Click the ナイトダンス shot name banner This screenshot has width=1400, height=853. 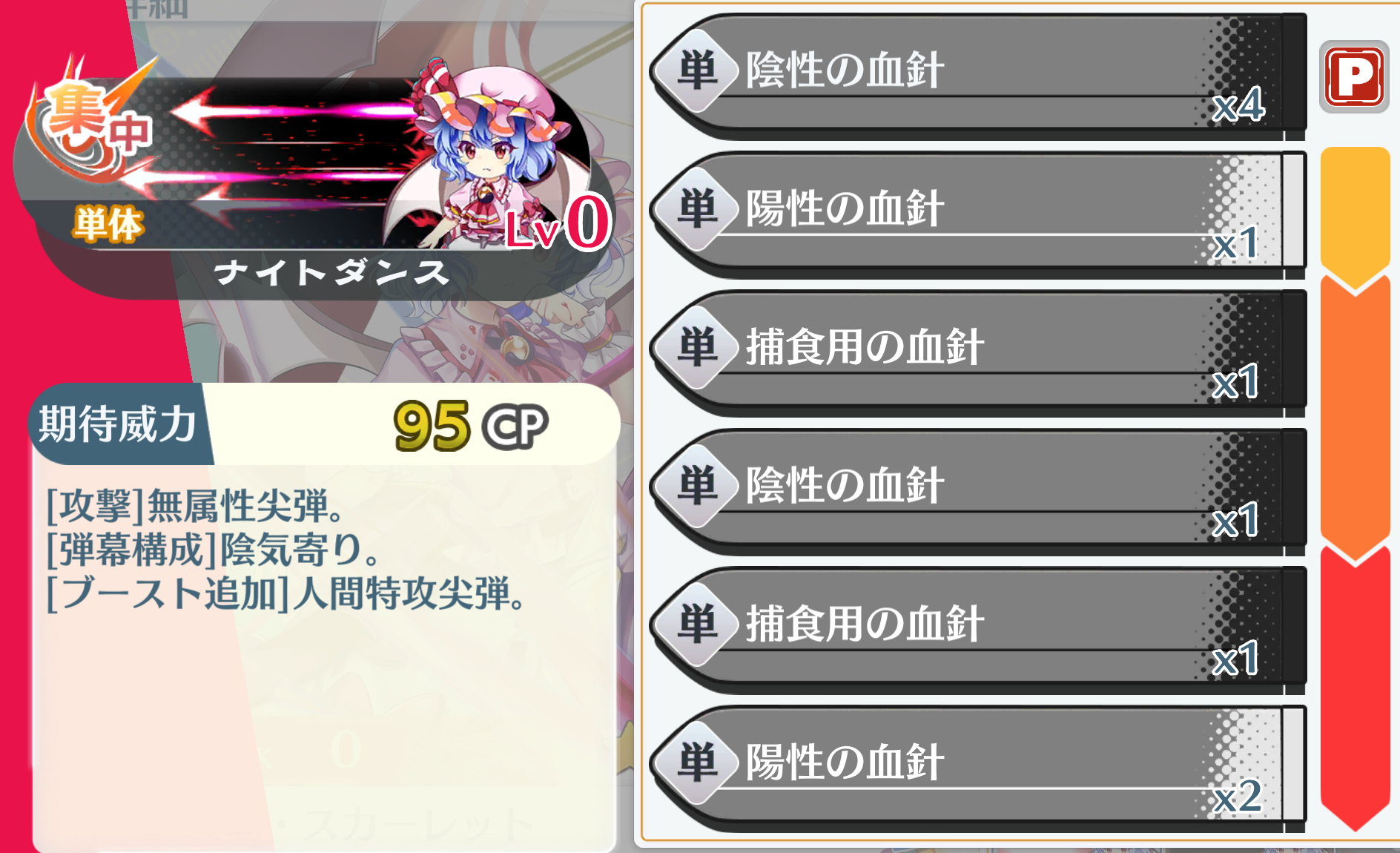coord(331,272)
